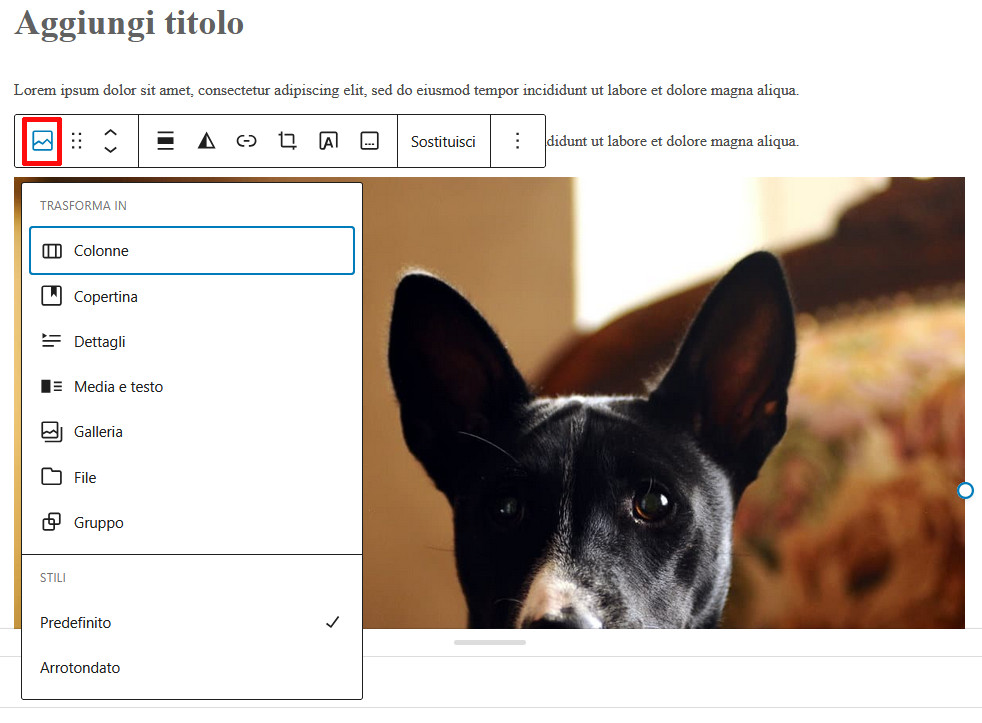The width and height of the screenshot is (982, 723).
Task: Apply duotone filter triangle icon
Action: (x=207, y=141)
